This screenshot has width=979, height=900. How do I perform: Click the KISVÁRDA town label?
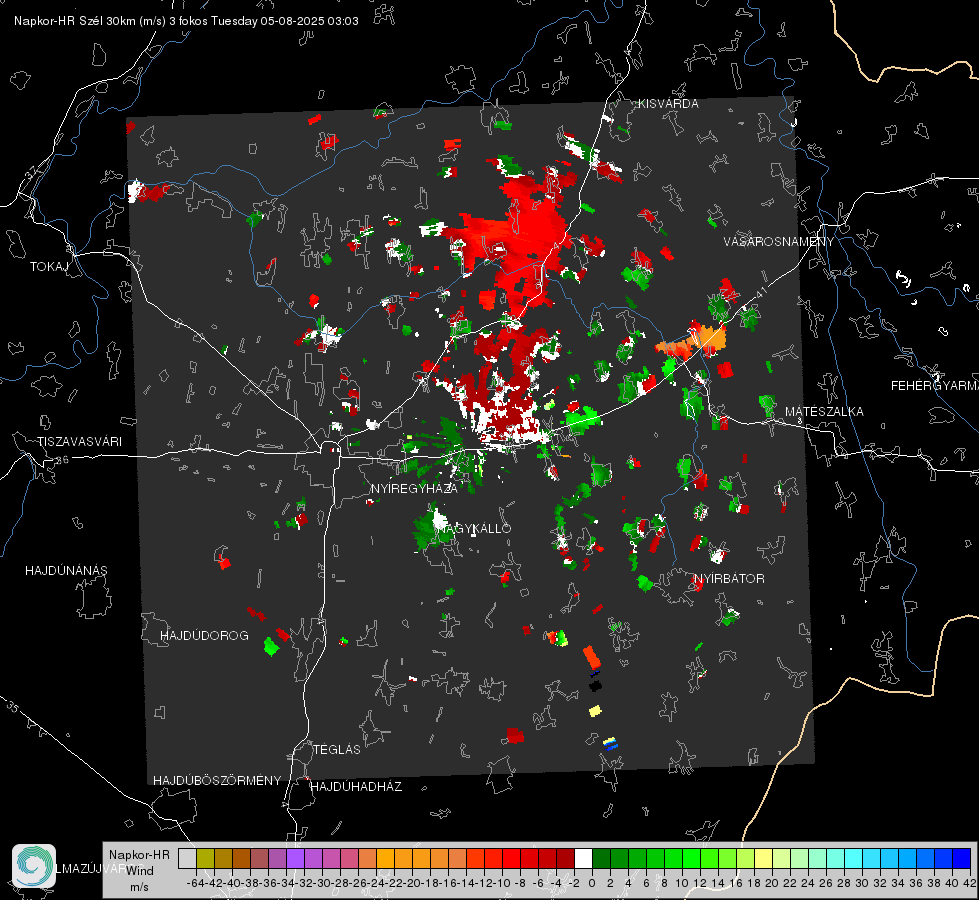[x=668, y=104]
